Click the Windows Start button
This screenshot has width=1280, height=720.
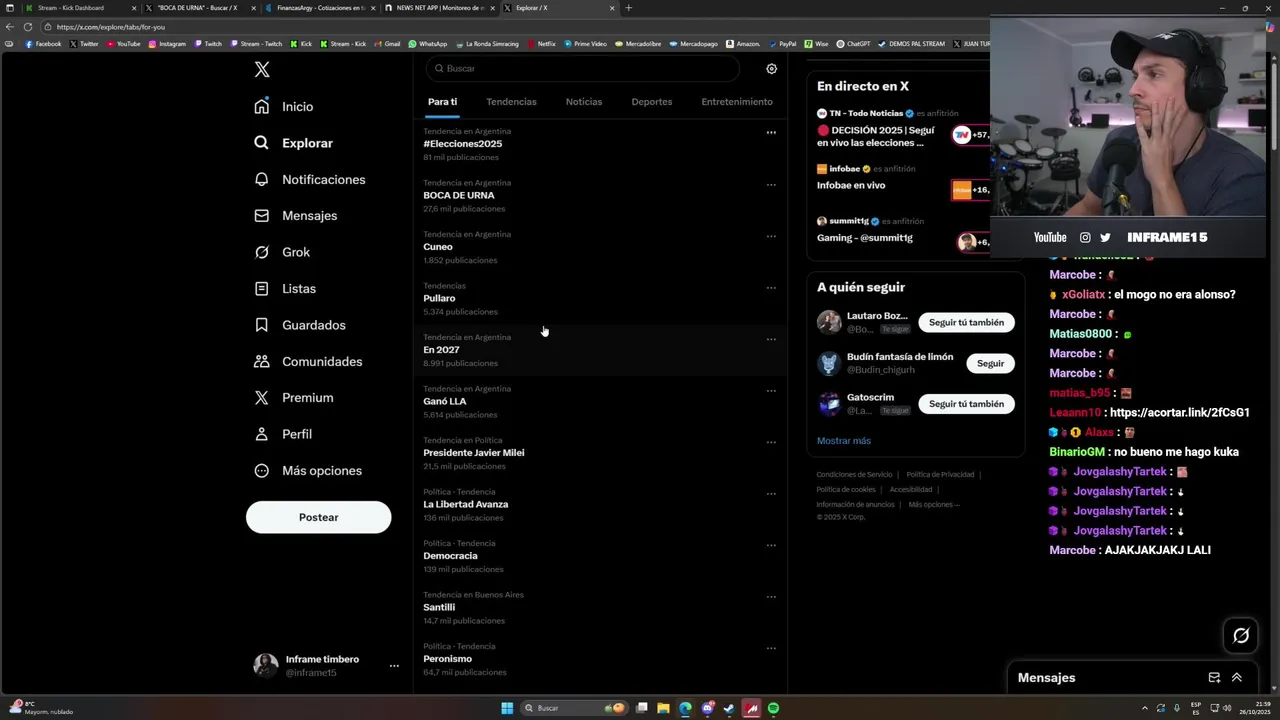tap(507, 708)
